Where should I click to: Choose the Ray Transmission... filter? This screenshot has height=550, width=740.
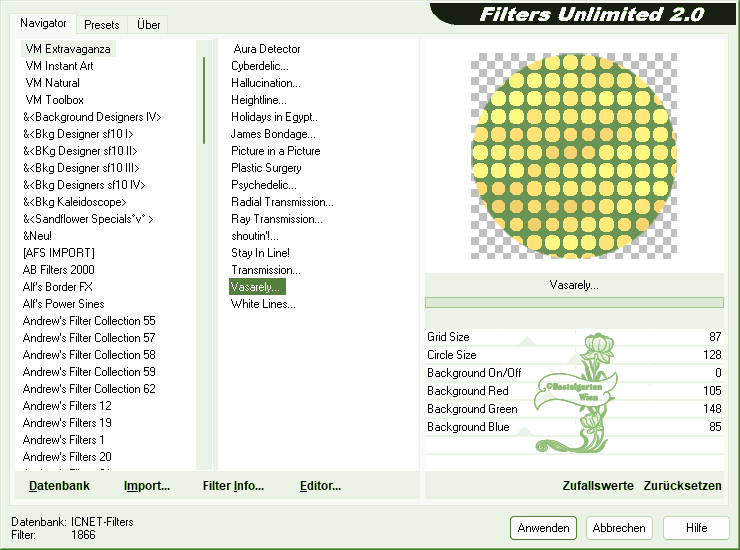click(x=277, y=219)
